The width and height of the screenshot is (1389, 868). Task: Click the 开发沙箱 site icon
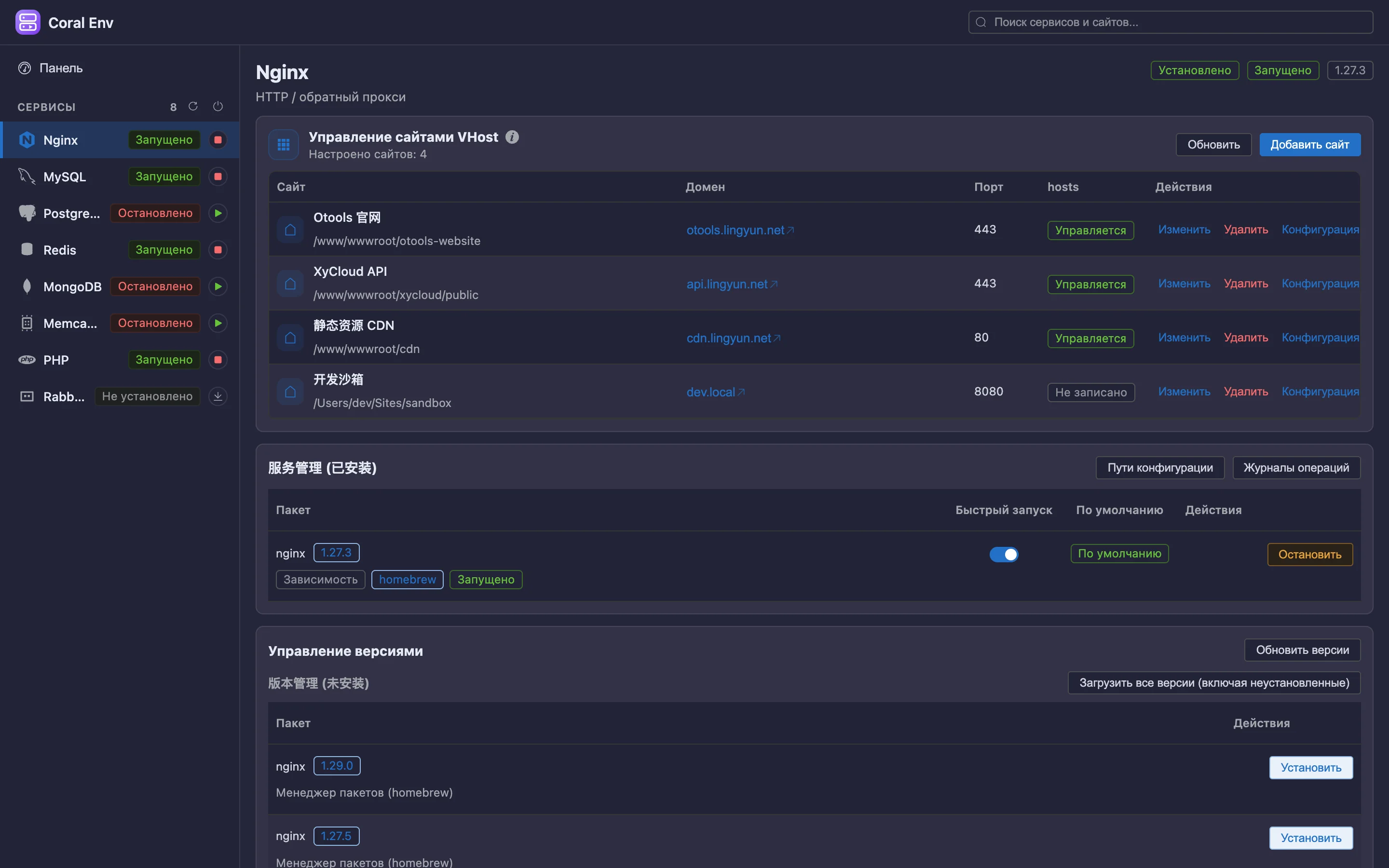pyautogui.click(x=290, y=392)
